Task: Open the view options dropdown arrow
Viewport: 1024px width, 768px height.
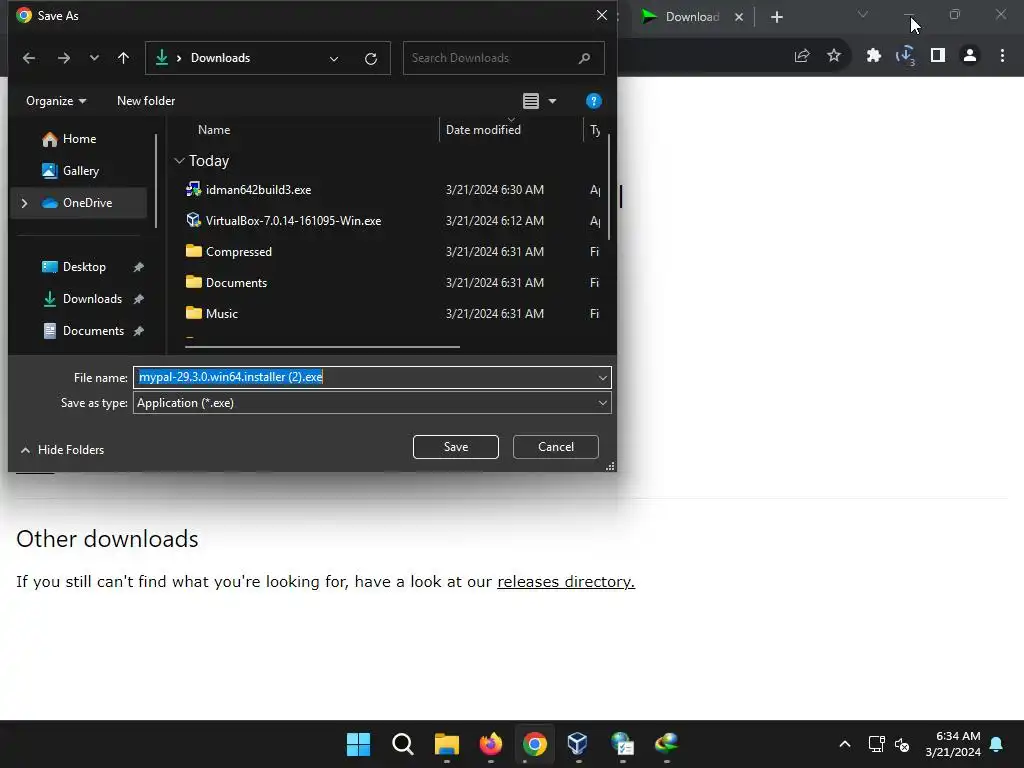Action: pyautogui.click(x=552, y=101)
